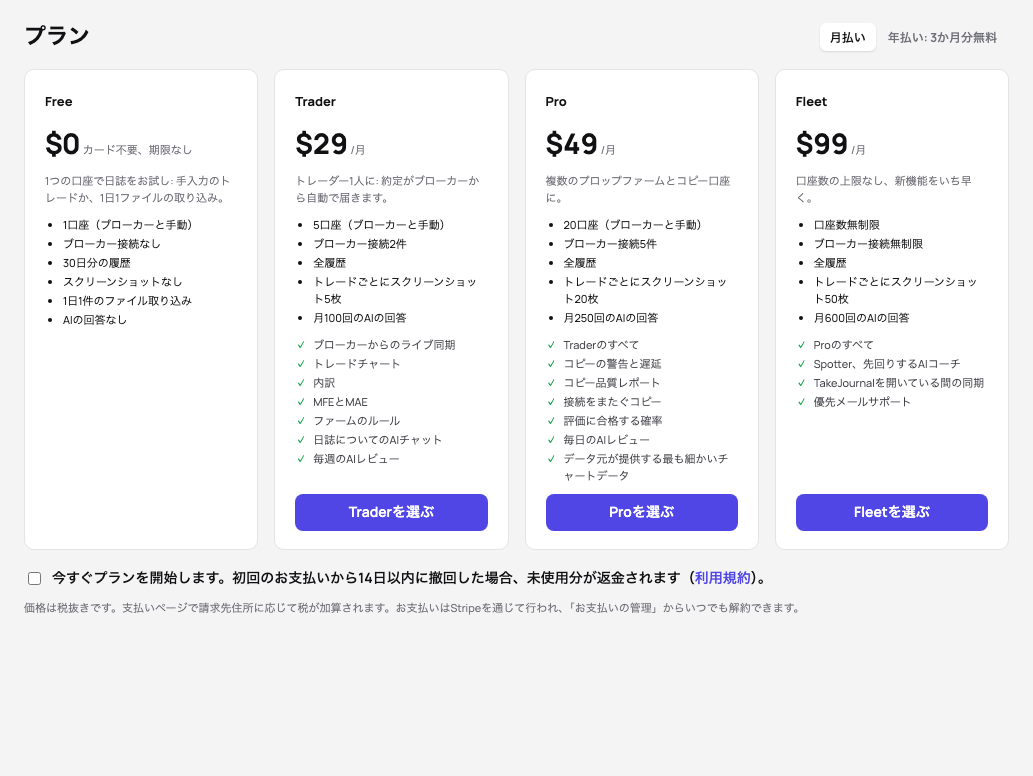Click the Traderを選ぶ button

pyautogui.click(x=391, y=512)
